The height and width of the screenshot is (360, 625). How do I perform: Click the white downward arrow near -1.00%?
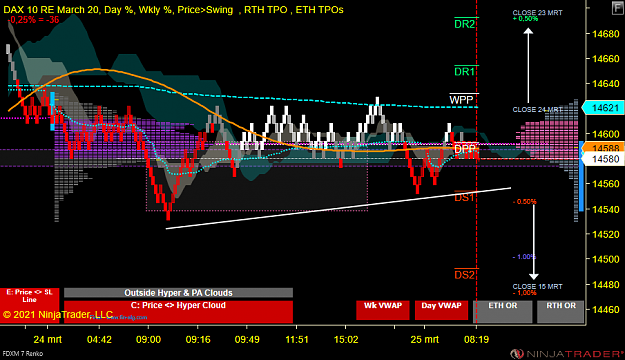(x=534, y=242)
